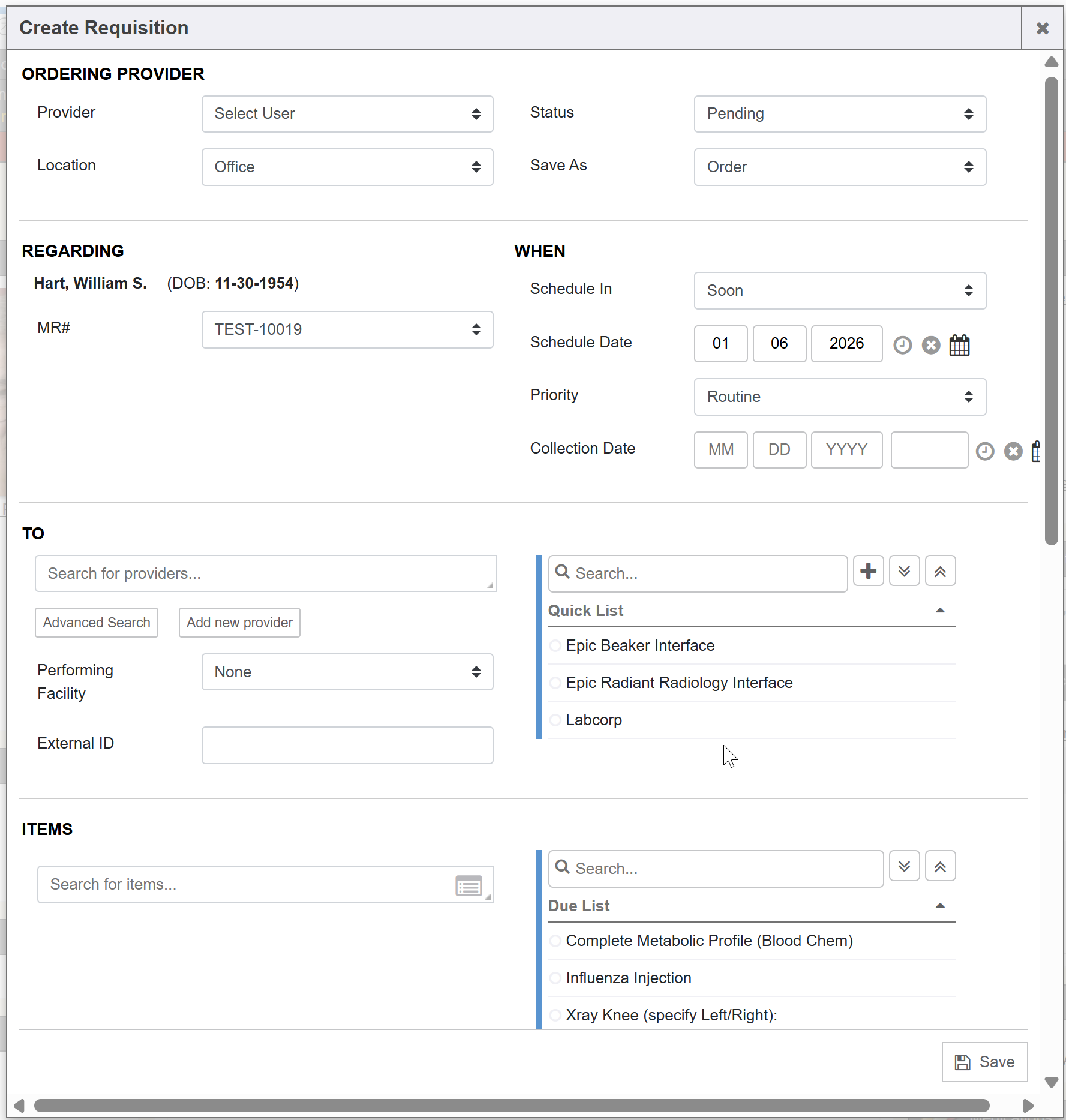Open the Status dropdown showing Pending
Viewport: 1066px width, 1120px height.
(839, 114)
